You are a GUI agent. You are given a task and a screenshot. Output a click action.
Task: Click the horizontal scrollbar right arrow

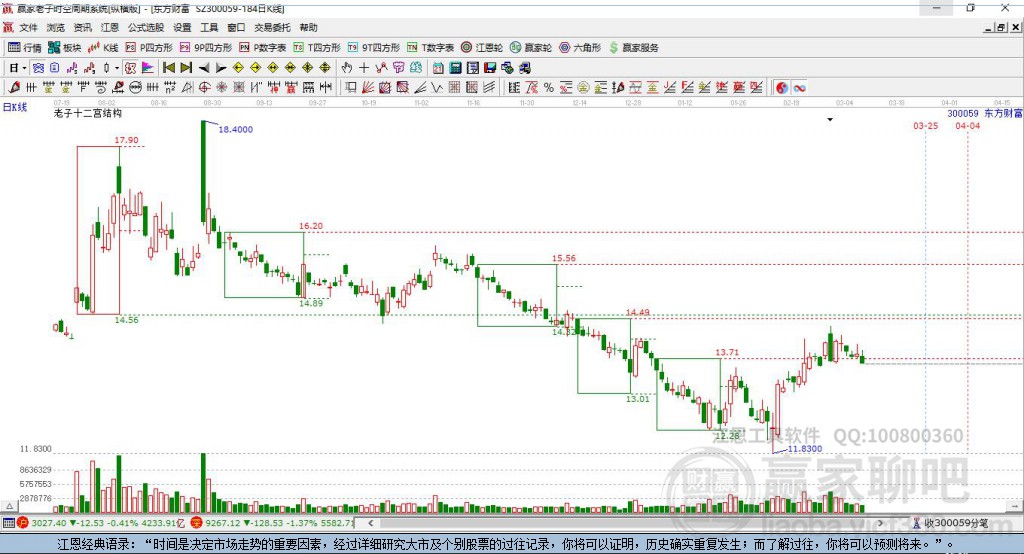tap(880, 523)
